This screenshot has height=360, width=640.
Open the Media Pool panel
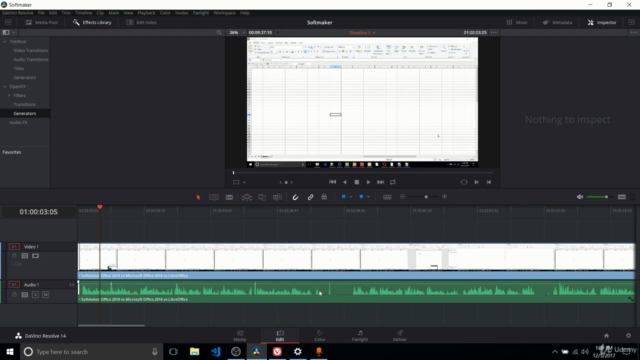tap(42, 22)
